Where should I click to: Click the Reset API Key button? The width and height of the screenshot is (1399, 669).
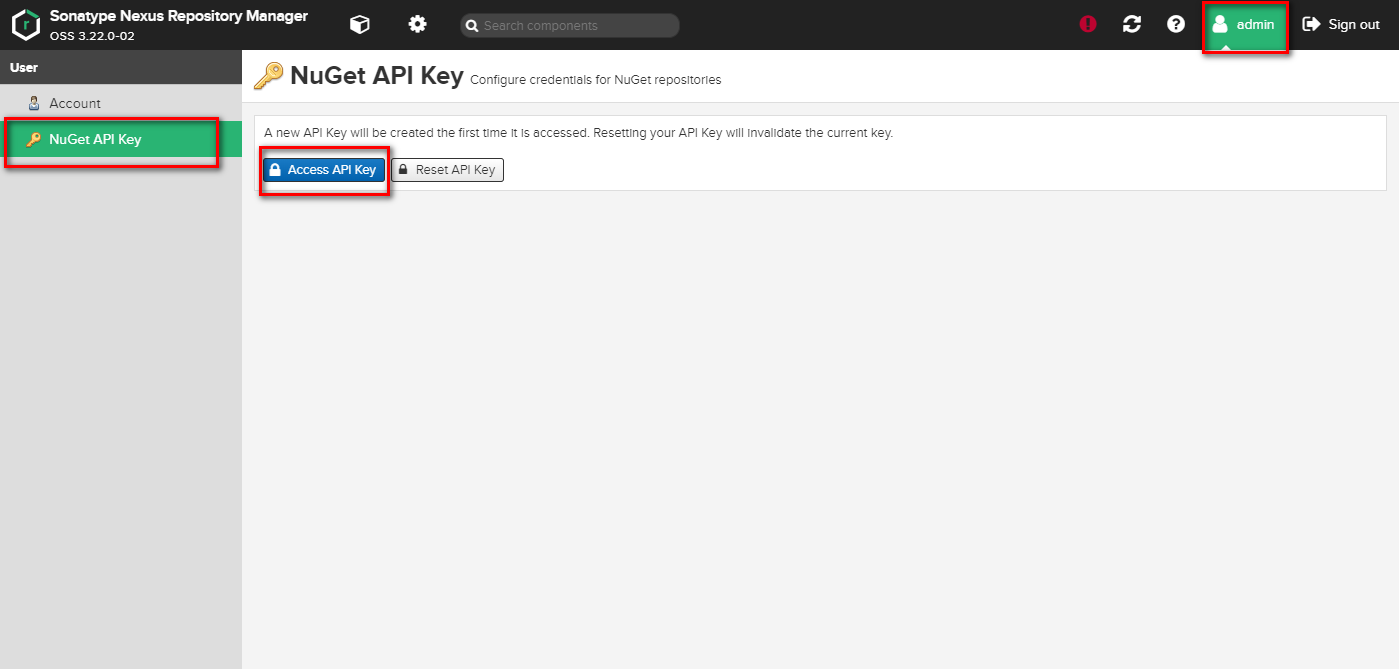(x=447, y=170)
